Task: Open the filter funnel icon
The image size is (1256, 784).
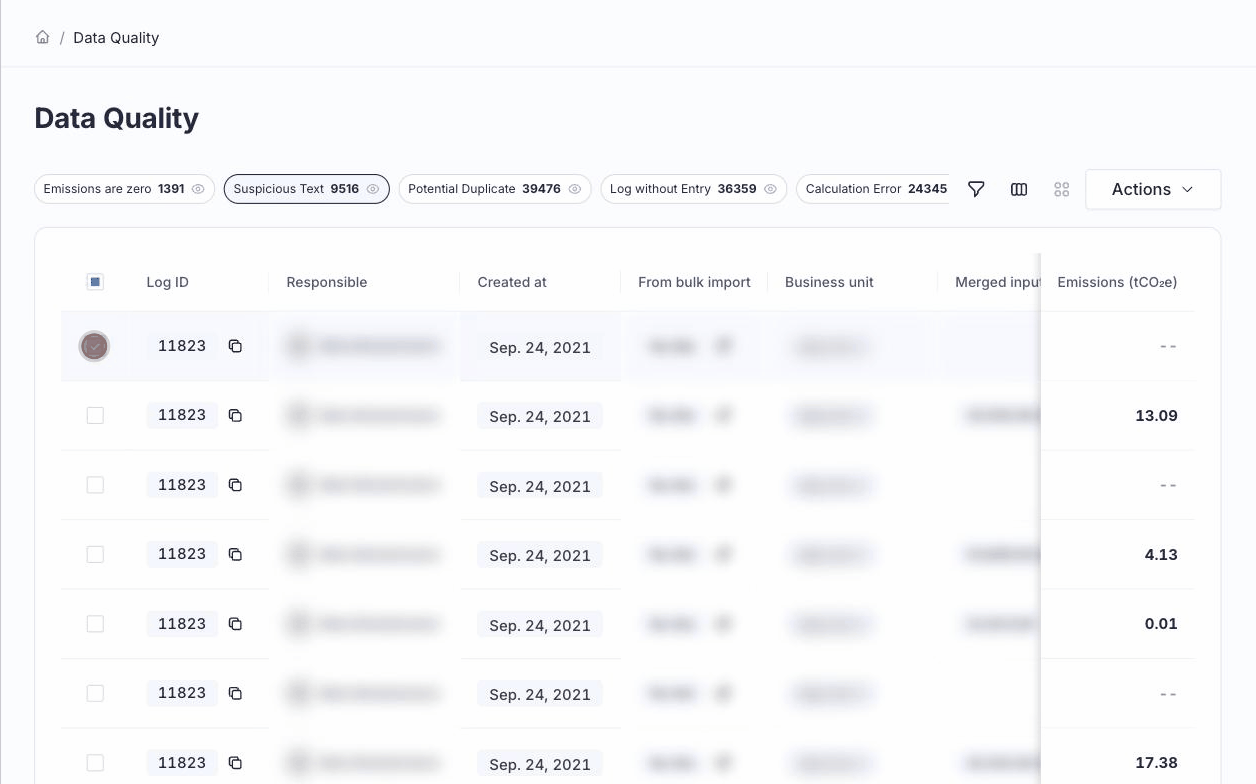Action: pyautogui.click(x=976, y=189)
